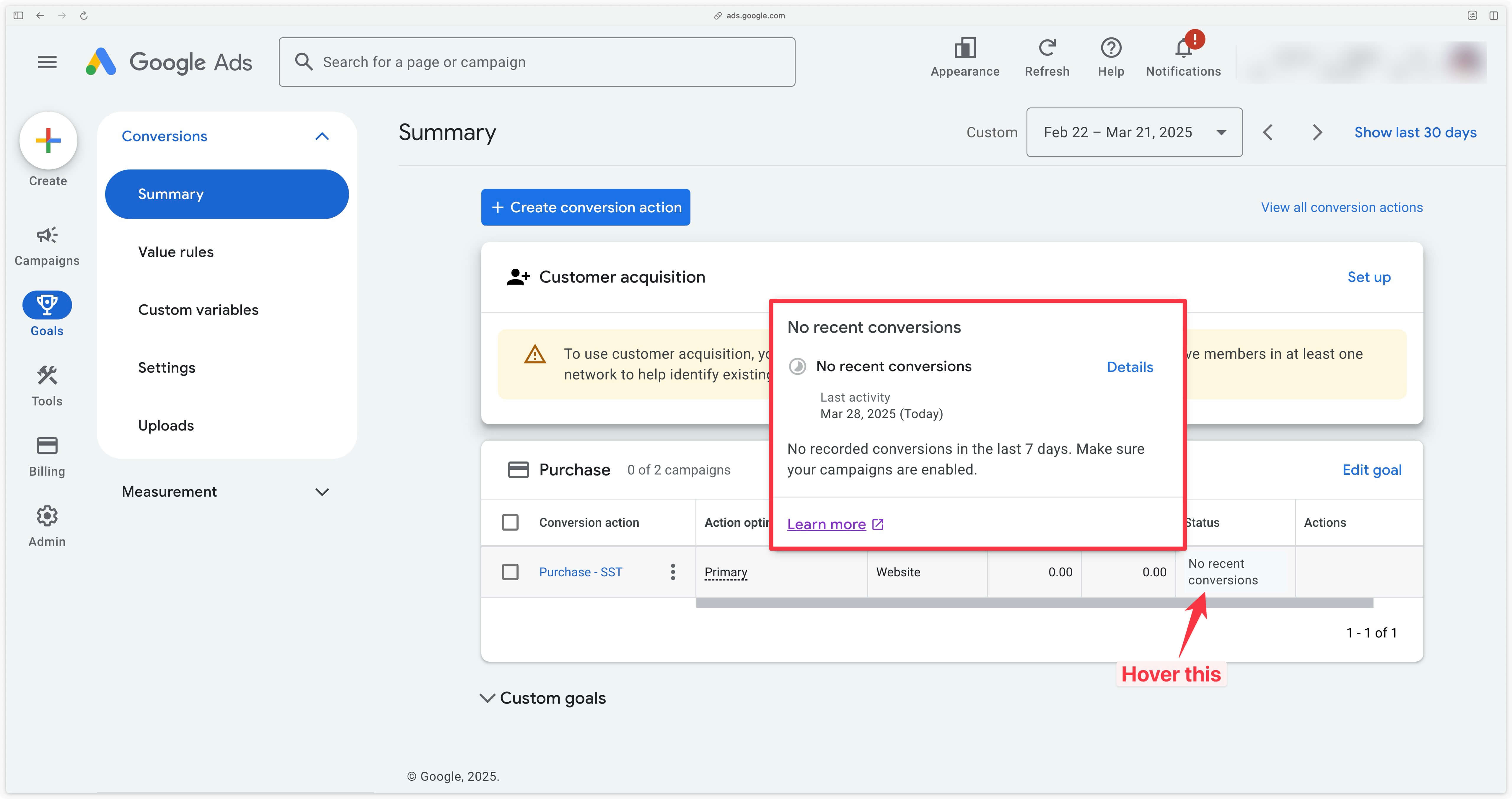
Task: Open Goals trophy icon in sidebar
Action: point(47,305)
